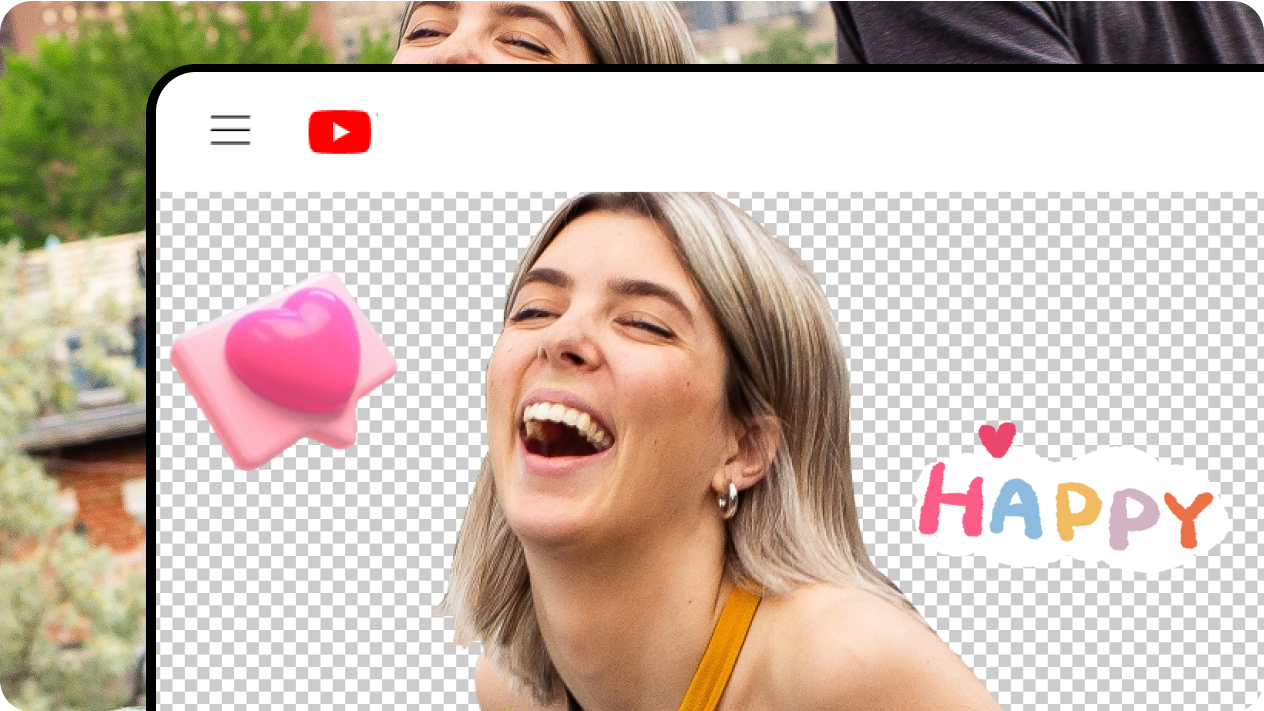Select the pink heart sticker
Image resolution: width=1264 pixels, height=711 pixels.
pyautogui.click(x=284, y=369)
